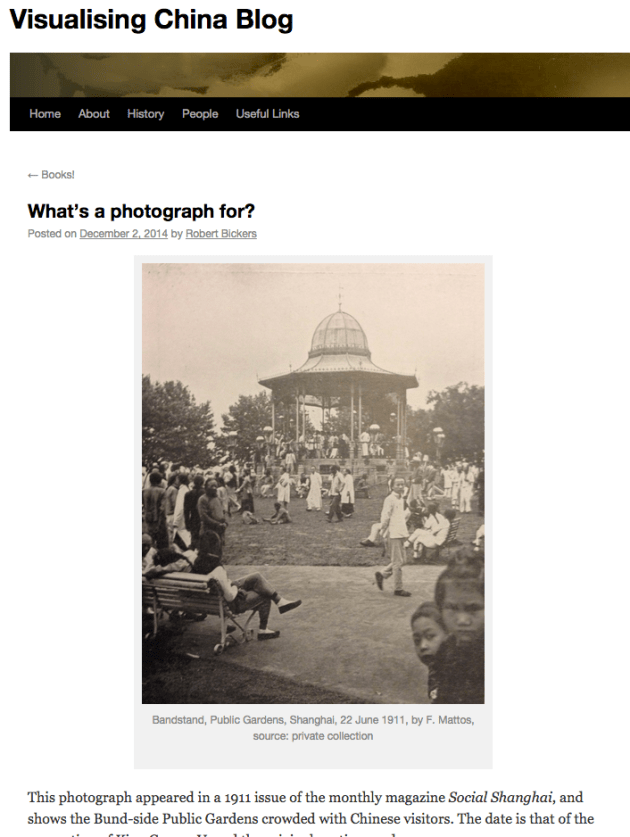Open author Robert Bickers' page

(221, 234)
